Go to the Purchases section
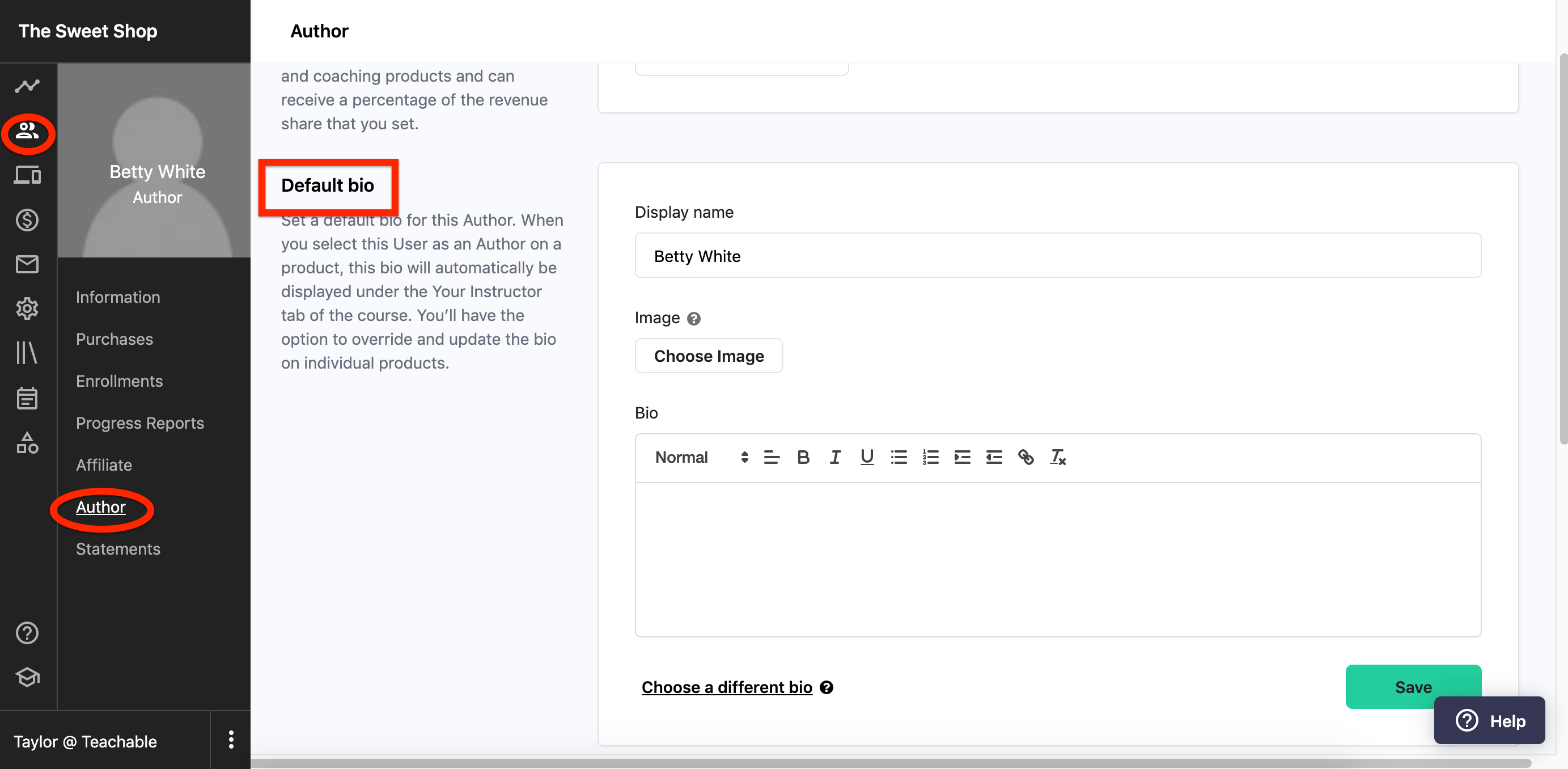1568x769 pixels. (115, 339)
